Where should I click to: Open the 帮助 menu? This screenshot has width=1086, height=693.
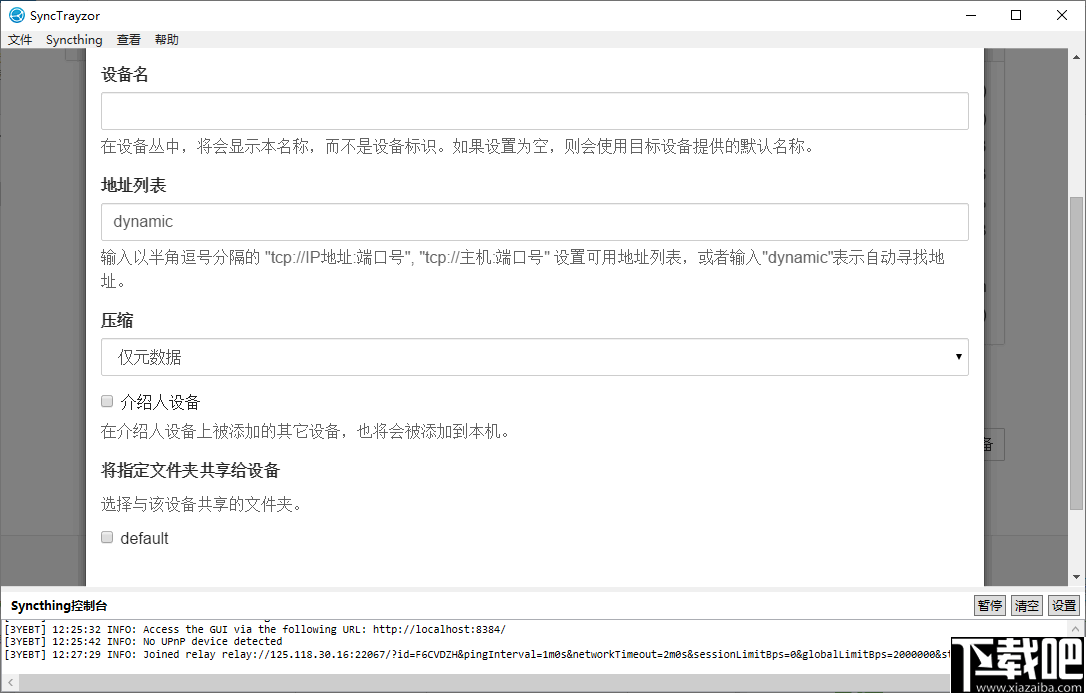coord(166,39)
